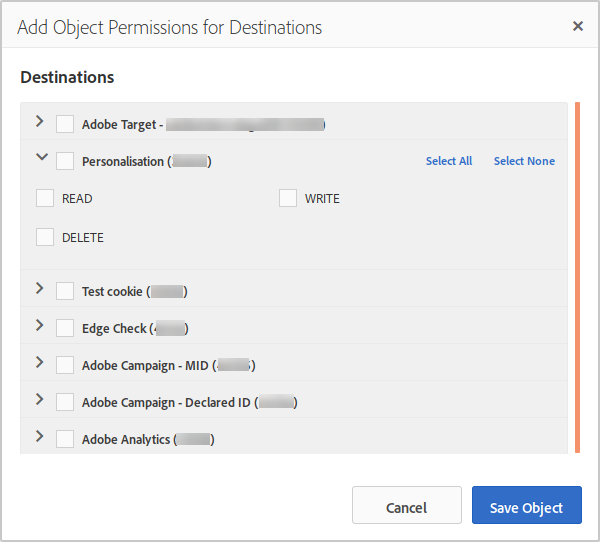Check the Adobe Target checkbox

click(x=65, y=124)
